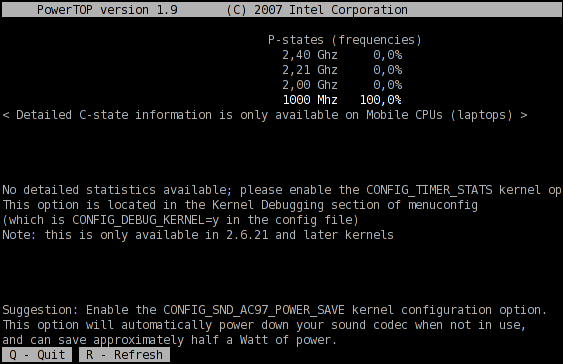563x364 pixels.
Task: Click the Detailed C-state information message
Action: (265, 115)
